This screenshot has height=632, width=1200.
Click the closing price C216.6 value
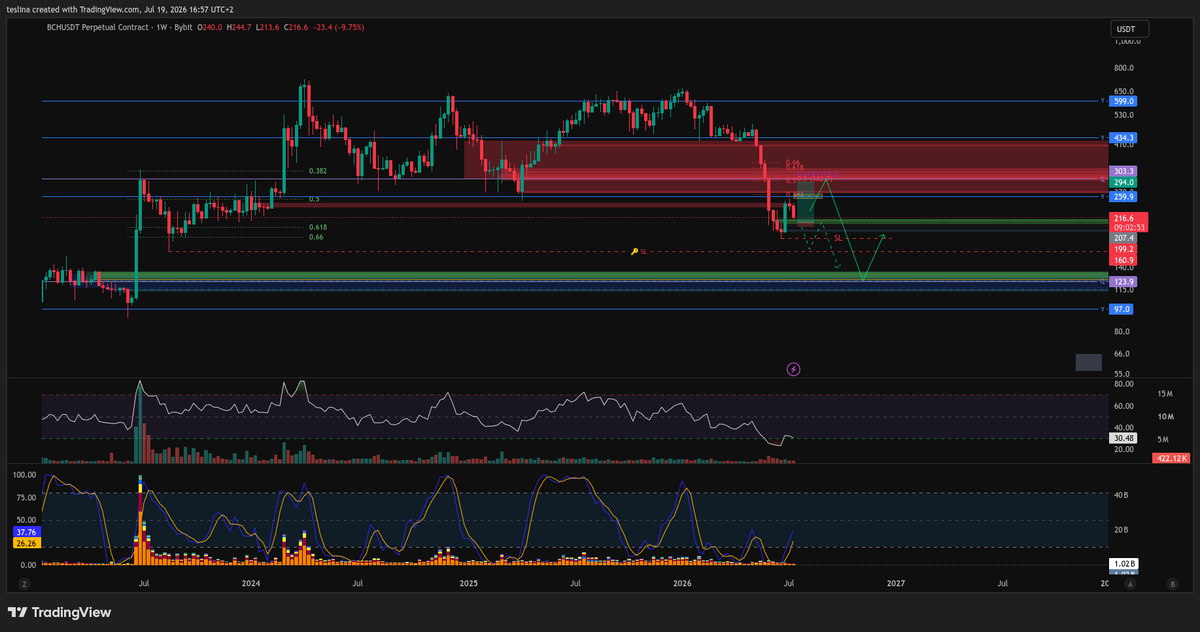pos(298,27)
